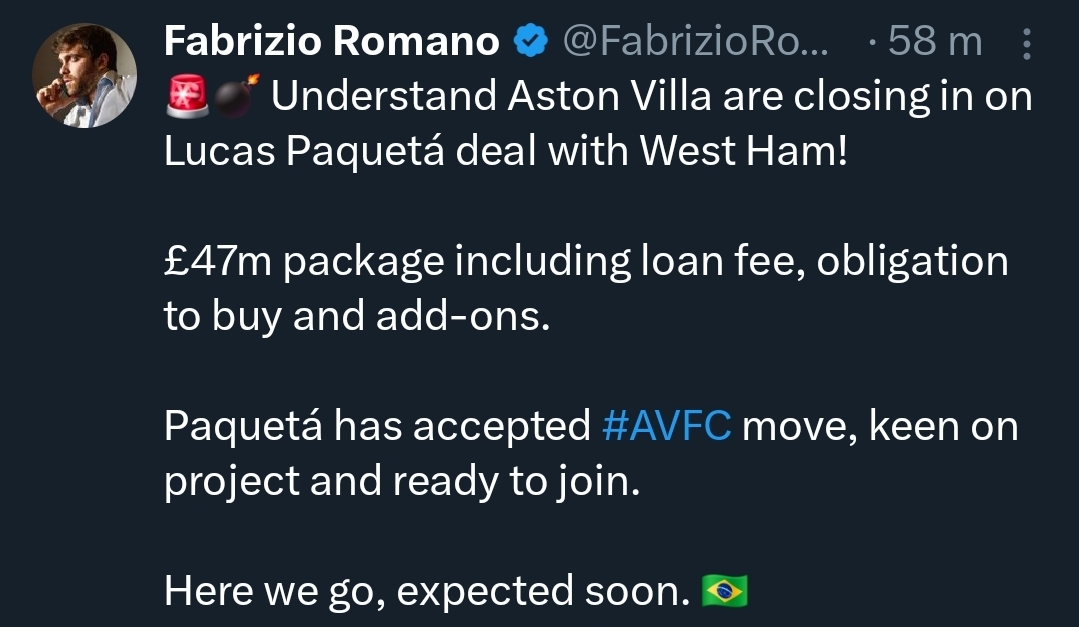Open the three-dot more options menu
Image resolution: width=1079 pixels, height=627 pixels.
coord(1026,42)
